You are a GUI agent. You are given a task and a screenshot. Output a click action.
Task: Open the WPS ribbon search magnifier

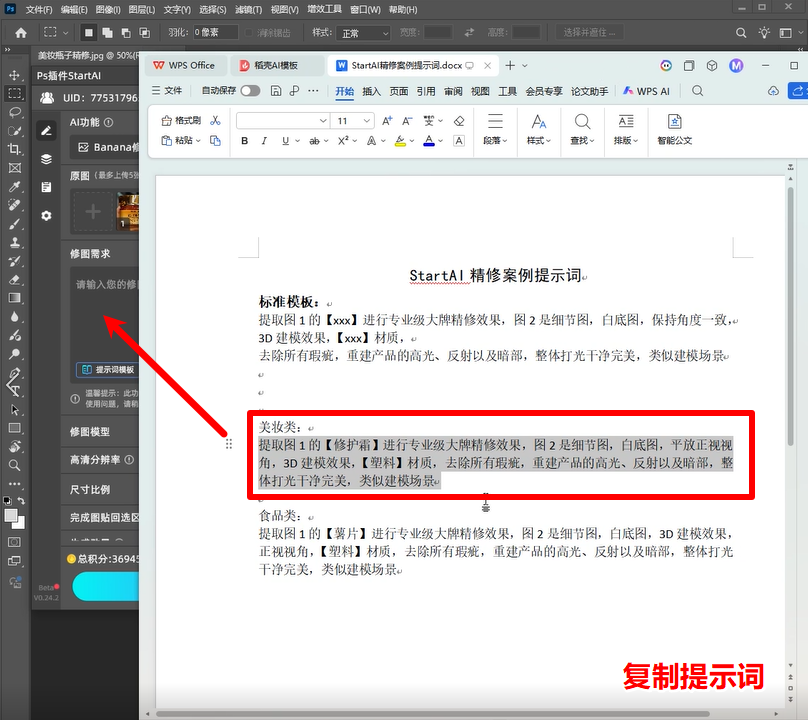click(x=697, y=91)
